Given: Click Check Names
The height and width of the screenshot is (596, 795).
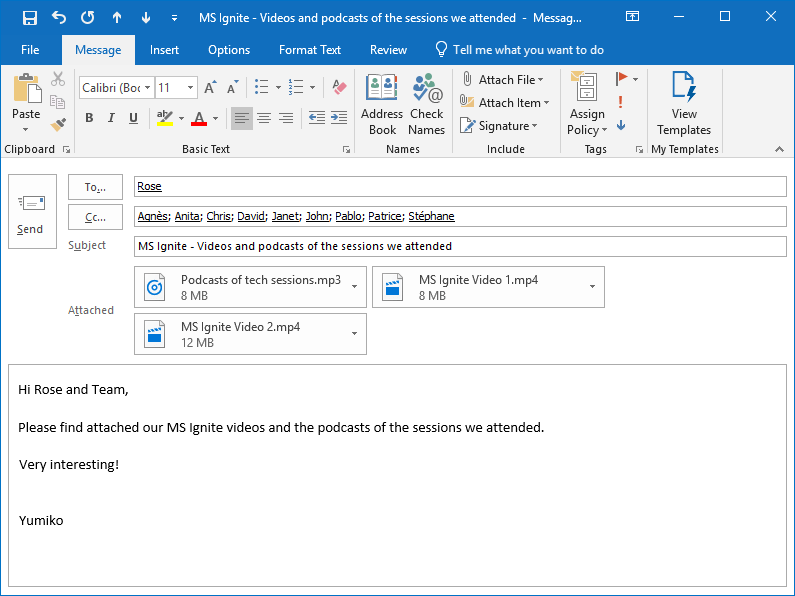Looking at the screenshot, I should (426, 105).
